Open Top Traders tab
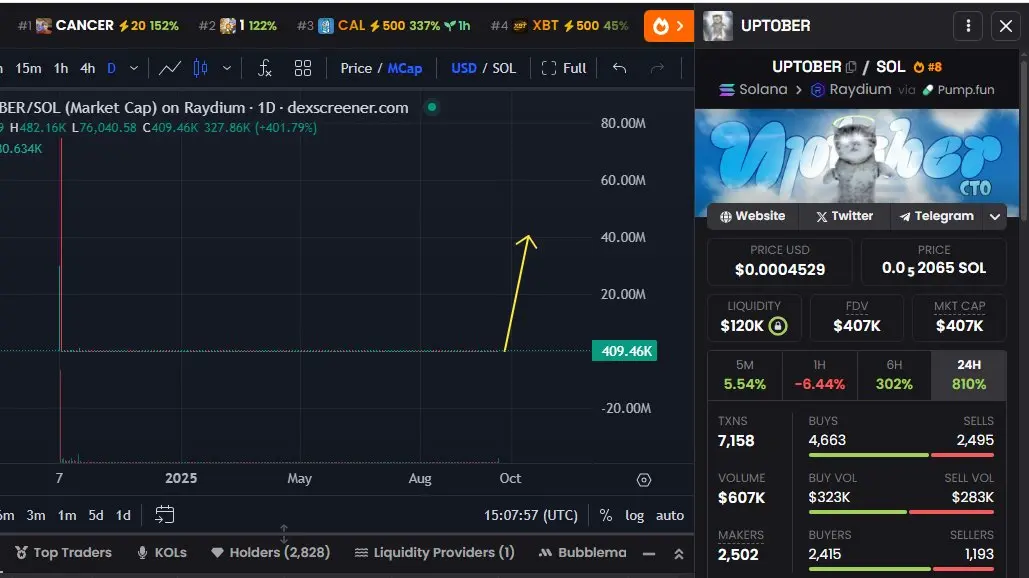The height and width of the screenshot is (578, 1029). (63, 552)
